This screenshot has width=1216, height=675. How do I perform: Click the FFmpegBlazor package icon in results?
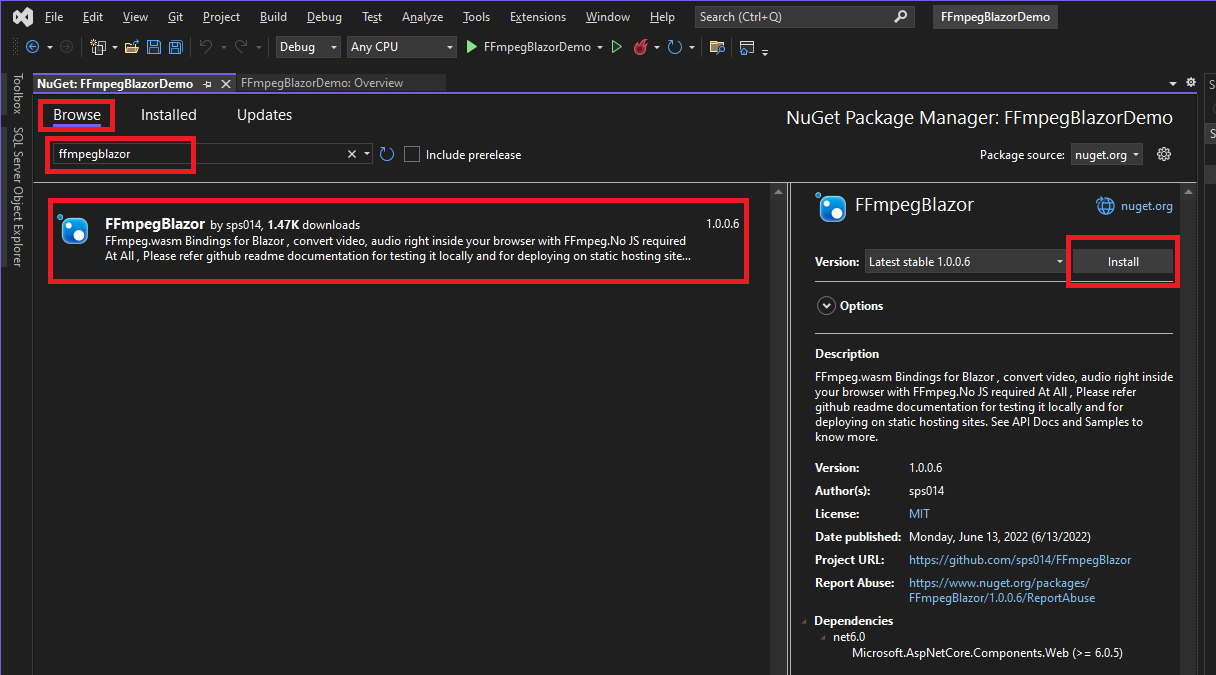74,229
